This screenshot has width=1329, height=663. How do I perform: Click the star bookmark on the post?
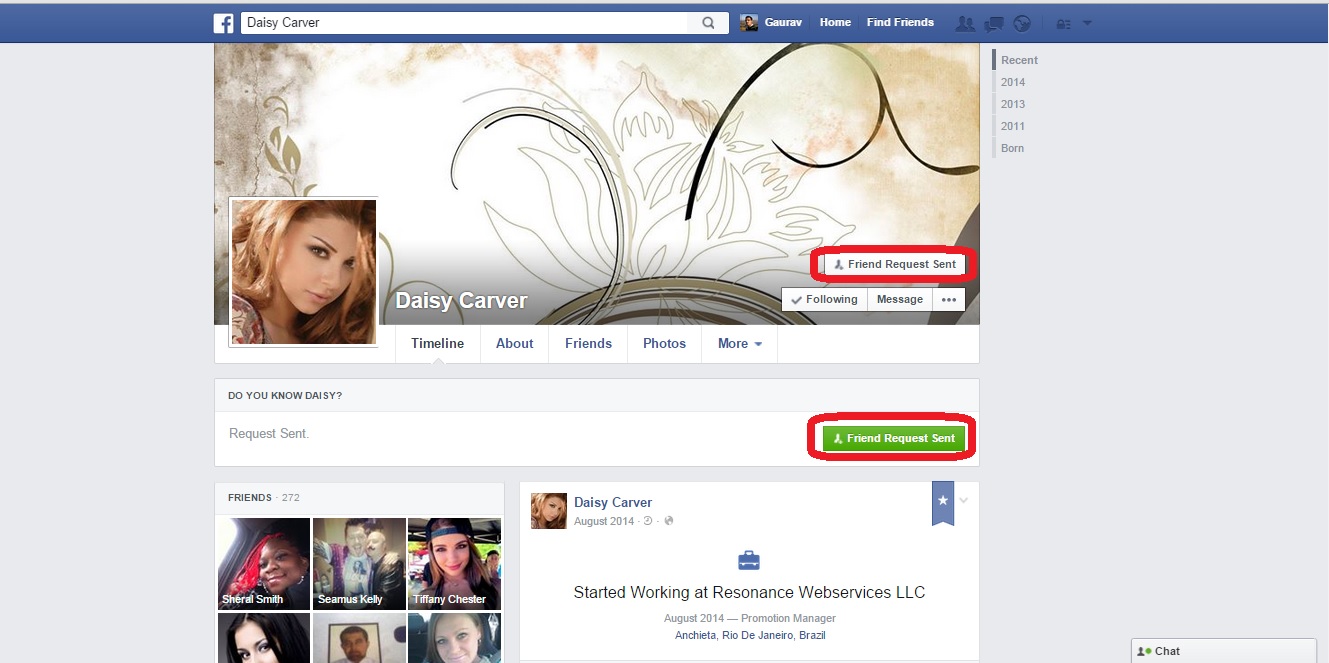click(942, 502)
